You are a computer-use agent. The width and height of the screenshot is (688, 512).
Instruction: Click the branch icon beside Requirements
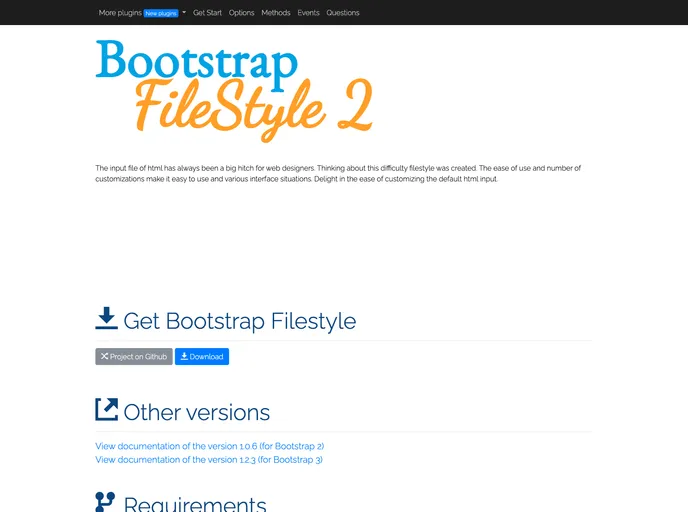tap(105, 502)
